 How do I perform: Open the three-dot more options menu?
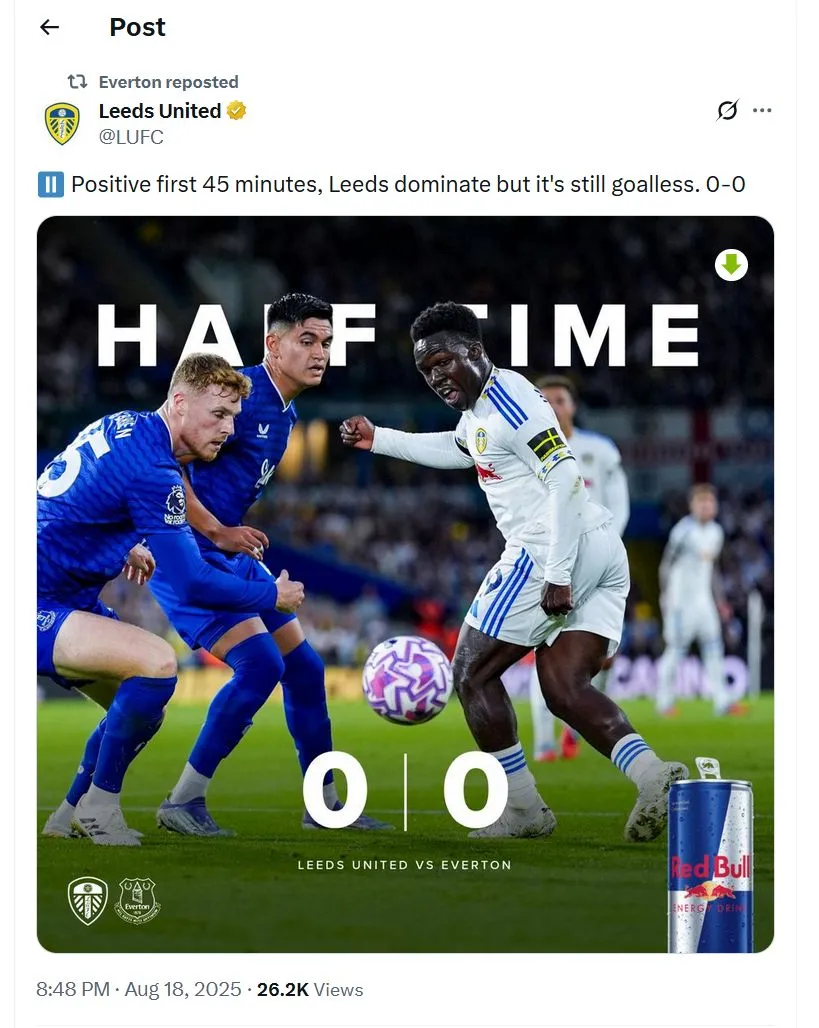[x=762, y=111]
